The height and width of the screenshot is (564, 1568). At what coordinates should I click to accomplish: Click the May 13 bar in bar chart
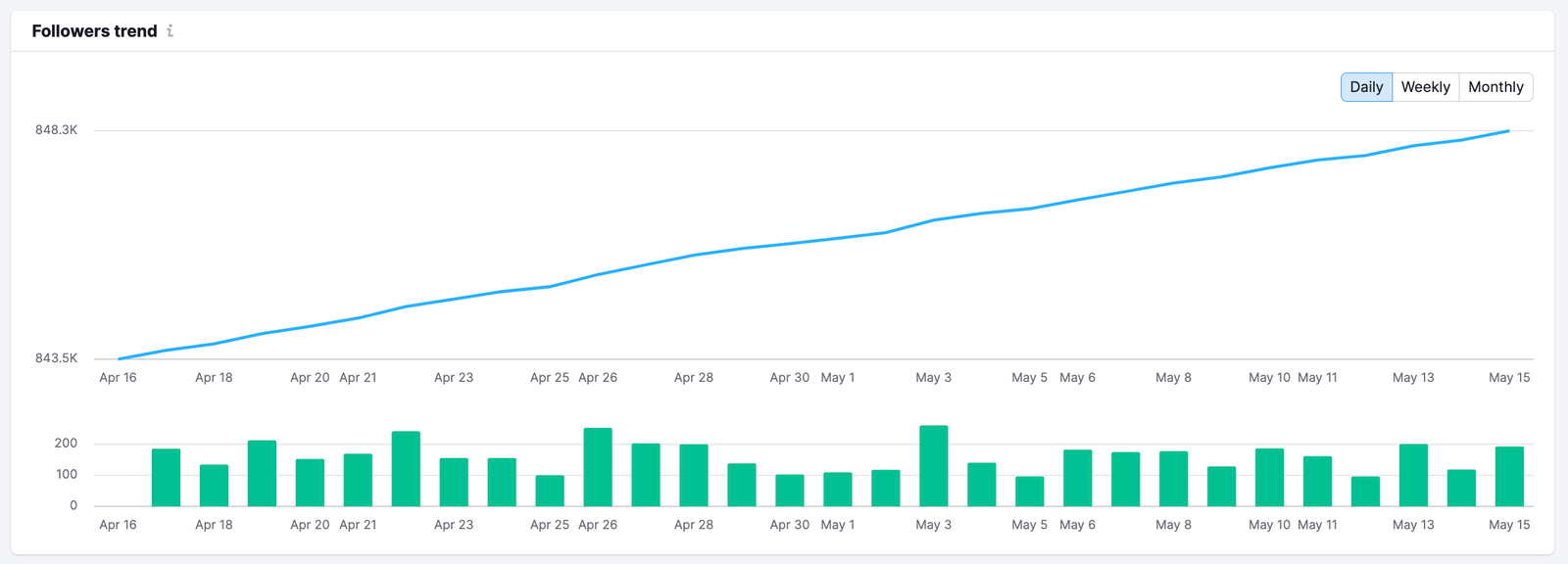pyautogui.click(x=1413, y=476)
